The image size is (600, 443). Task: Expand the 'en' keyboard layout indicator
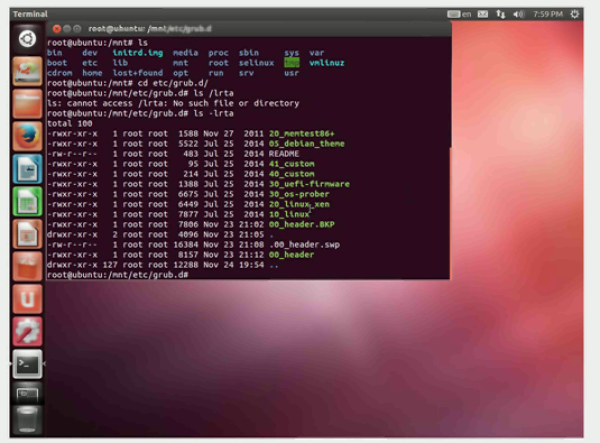click(463, 15)
